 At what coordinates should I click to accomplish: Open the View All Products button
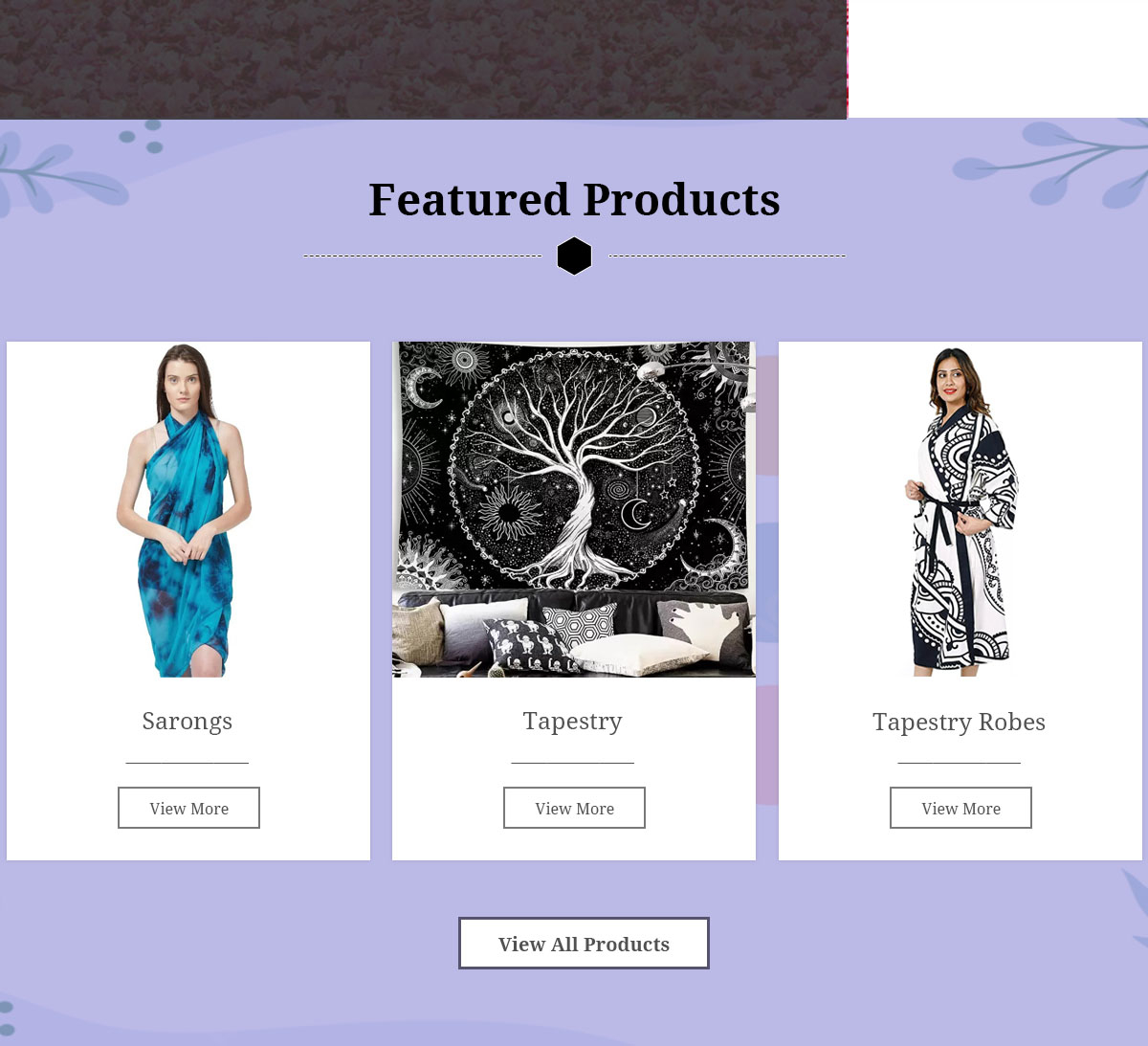point(584,944)
